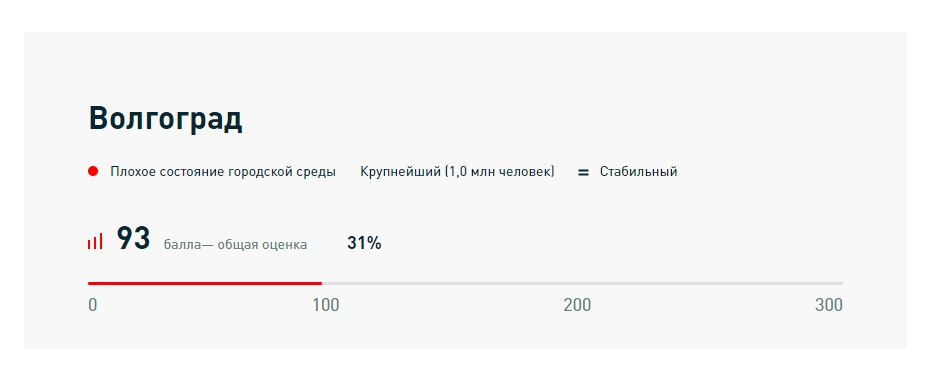Click the 300 scale label

tap(829, 305)
